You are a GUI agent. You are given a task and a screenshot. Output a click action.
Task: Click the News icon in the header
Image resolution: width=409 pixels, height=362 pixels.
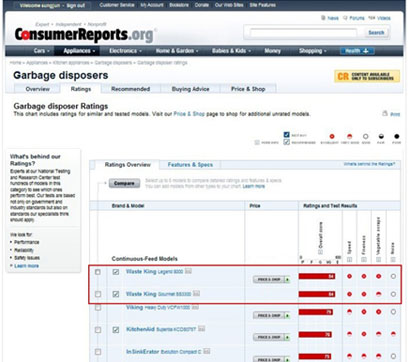(323, 18)
